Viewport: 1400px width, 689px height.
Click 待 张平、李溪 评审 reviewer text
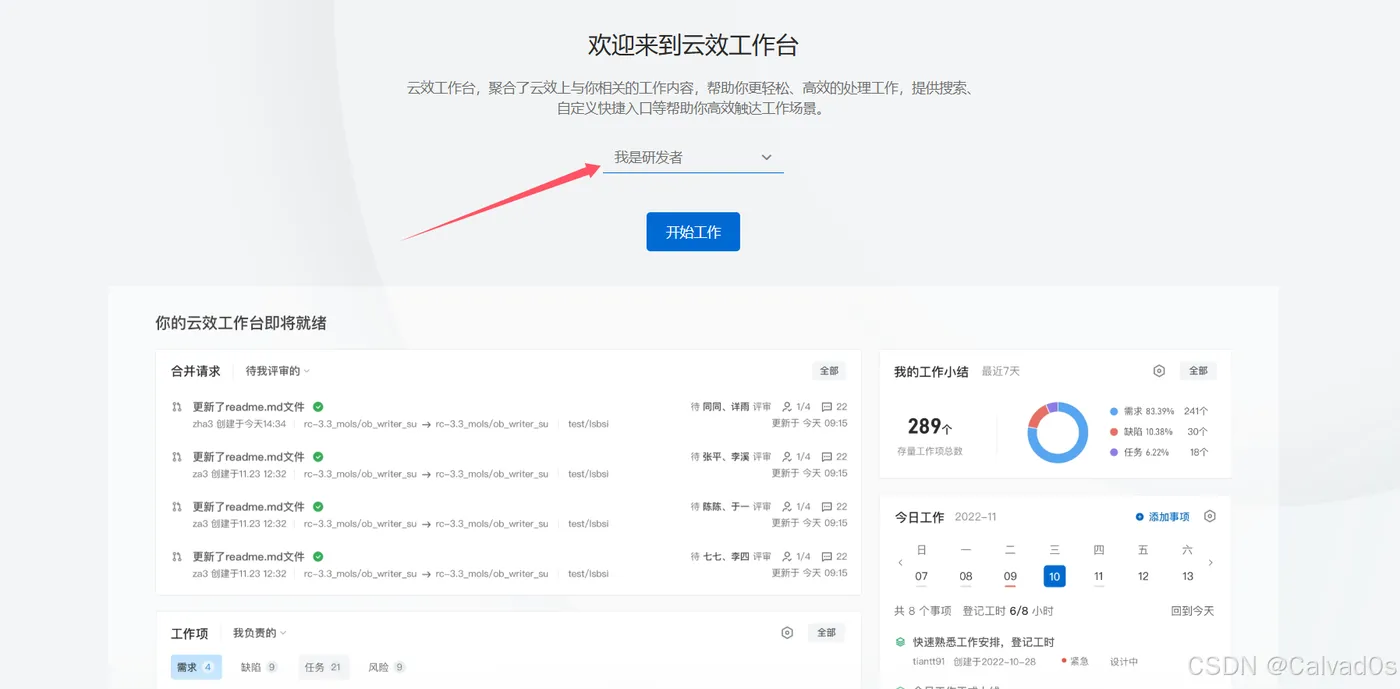(731, 457)
